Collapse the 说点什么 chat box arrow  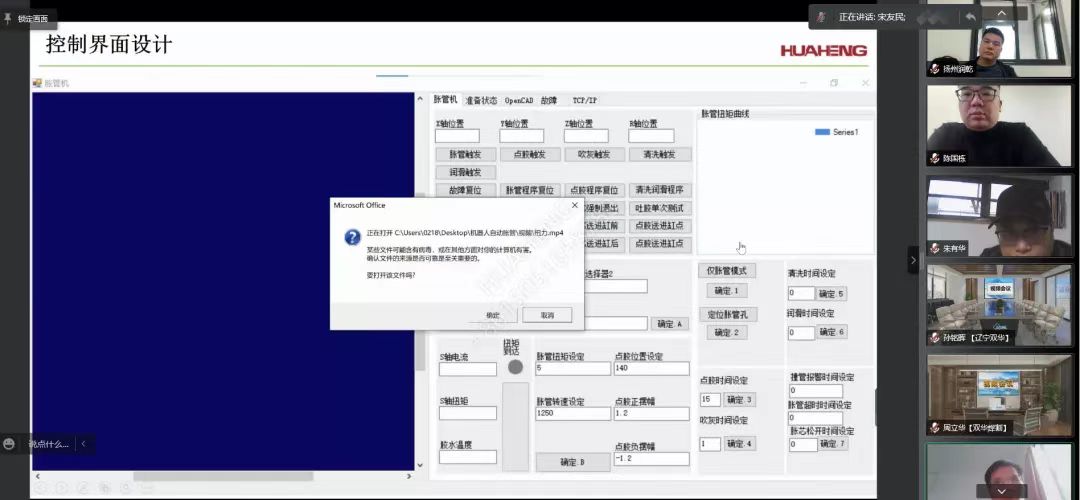[x=83, y=443]
